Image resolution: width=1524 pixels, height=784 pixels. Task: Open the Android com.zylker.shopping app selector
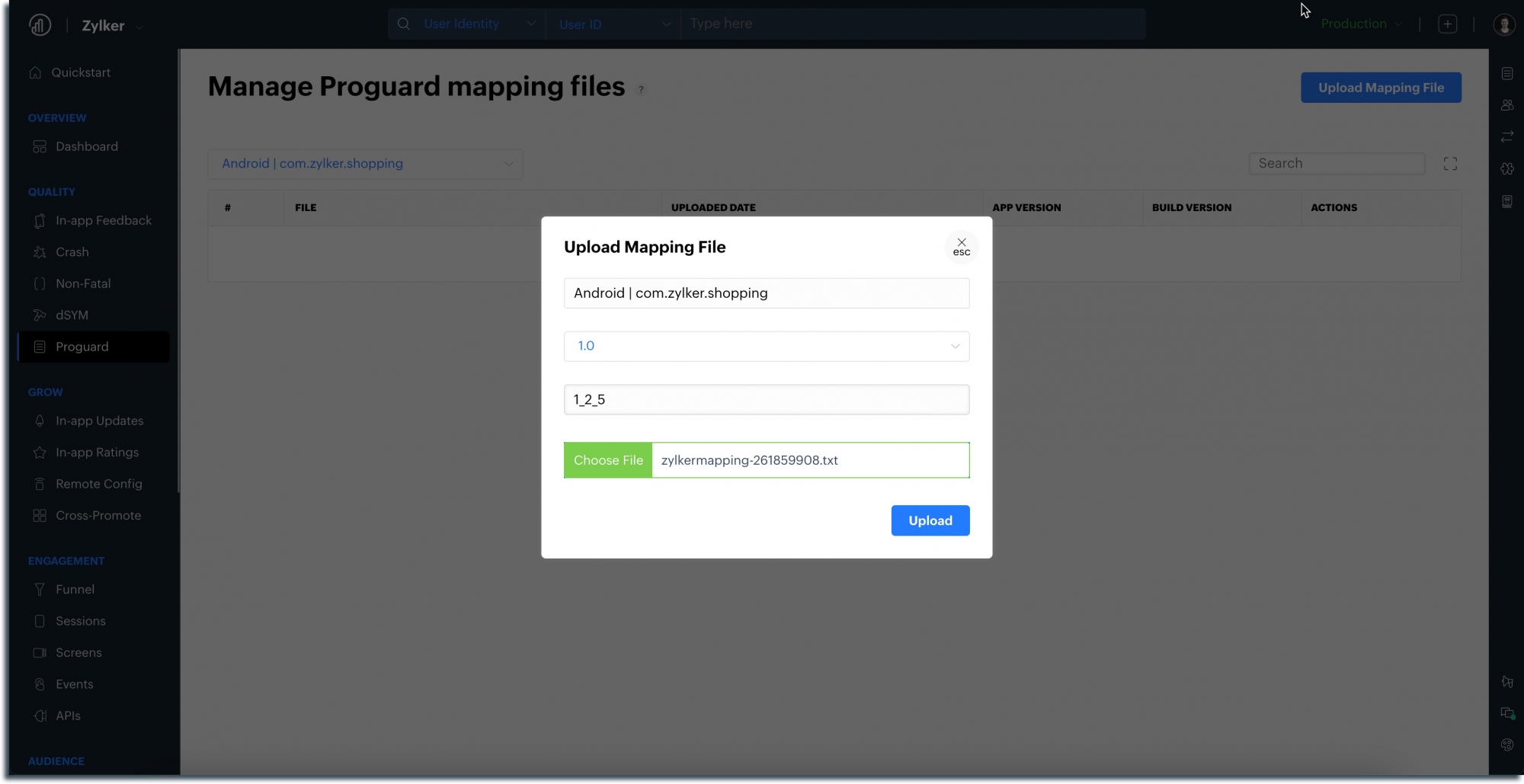[x=365, y=164]
